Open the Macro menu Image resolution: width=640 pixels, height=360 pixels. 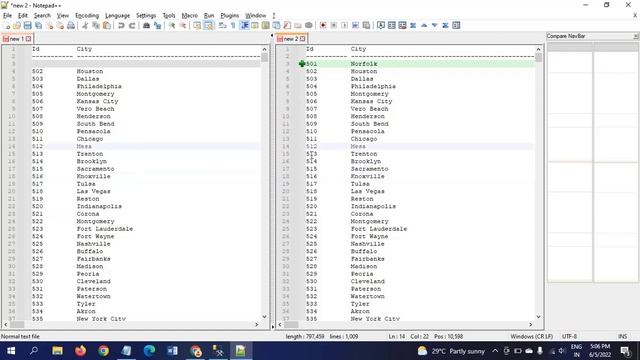[x=189, y=16]
